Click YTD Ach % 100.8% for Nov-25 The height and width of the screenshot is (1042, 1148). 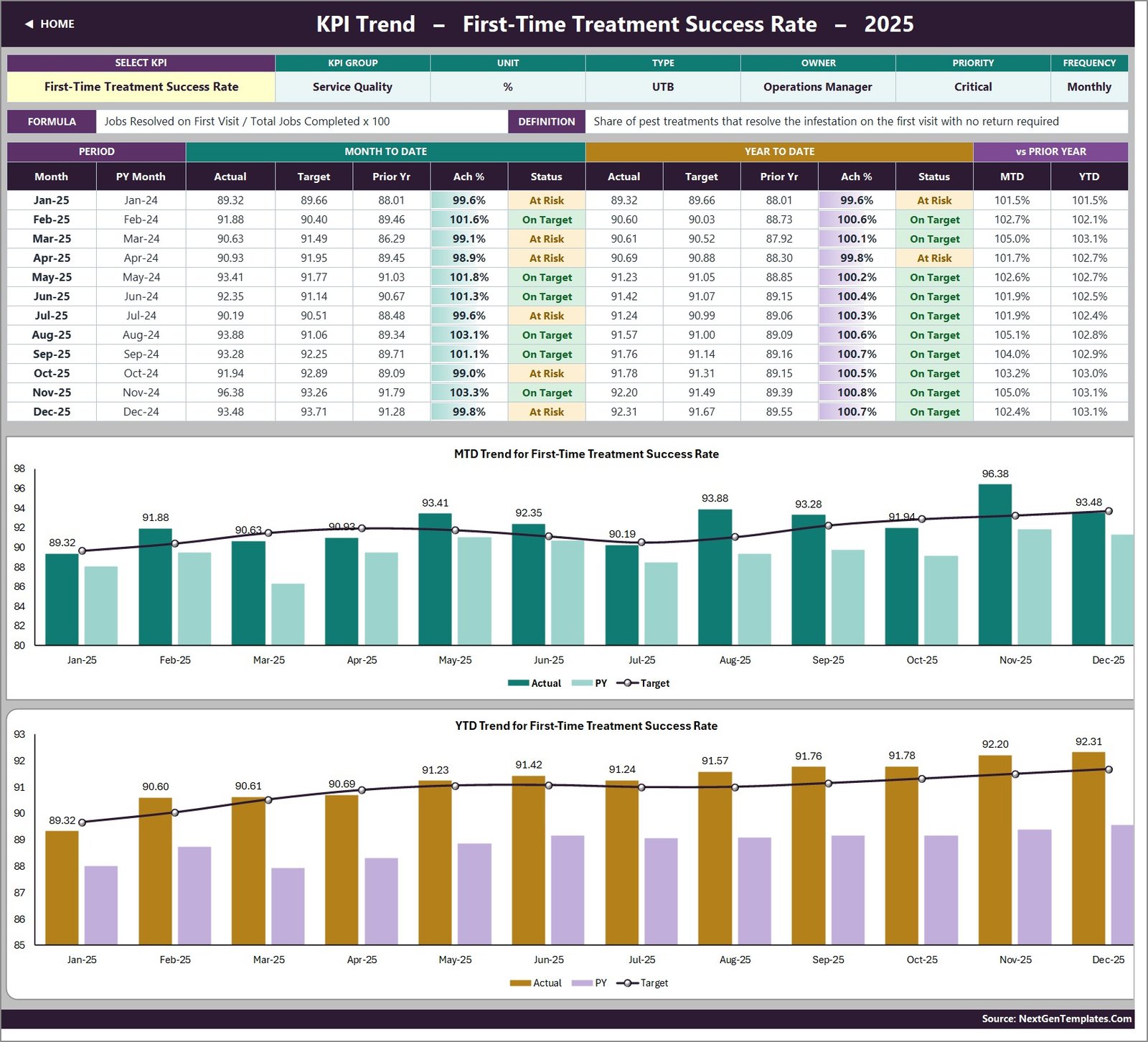click(857, 393)
